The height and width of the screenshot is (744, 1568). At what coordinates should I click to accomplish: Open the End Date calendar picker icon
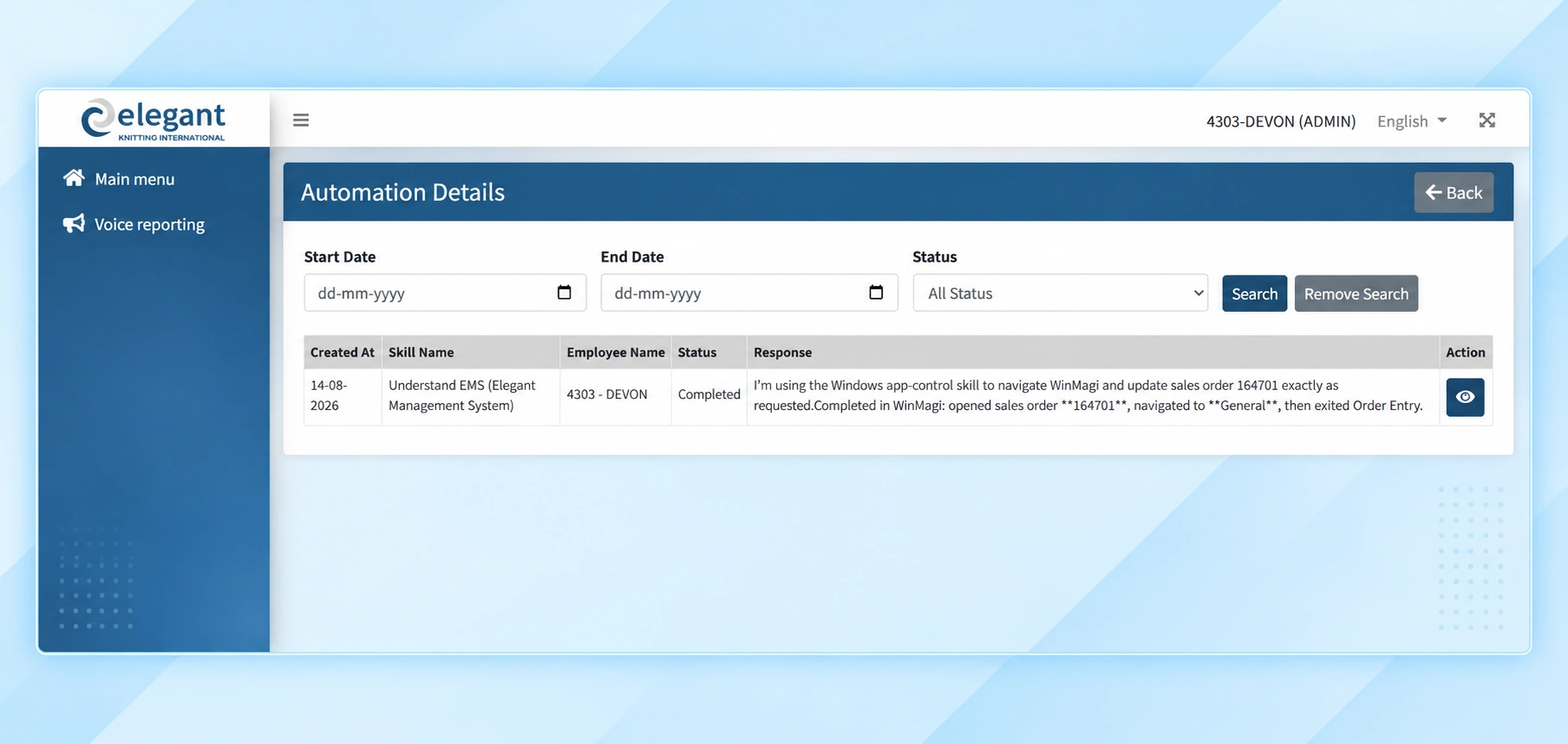[876, 293]
